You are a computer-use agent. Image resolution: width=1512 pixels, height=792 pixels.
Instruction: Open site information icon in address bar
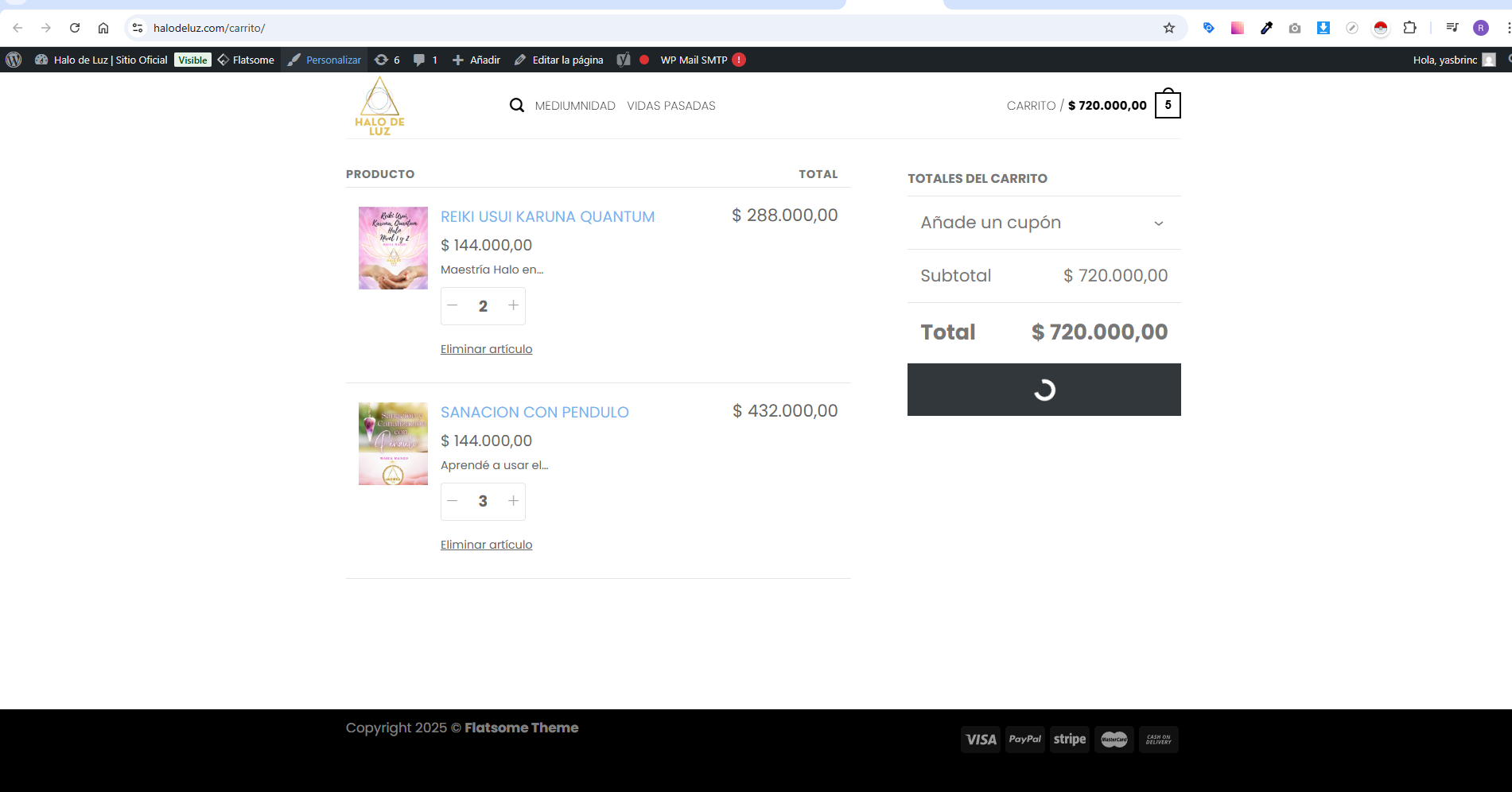(x=138, y=28)
